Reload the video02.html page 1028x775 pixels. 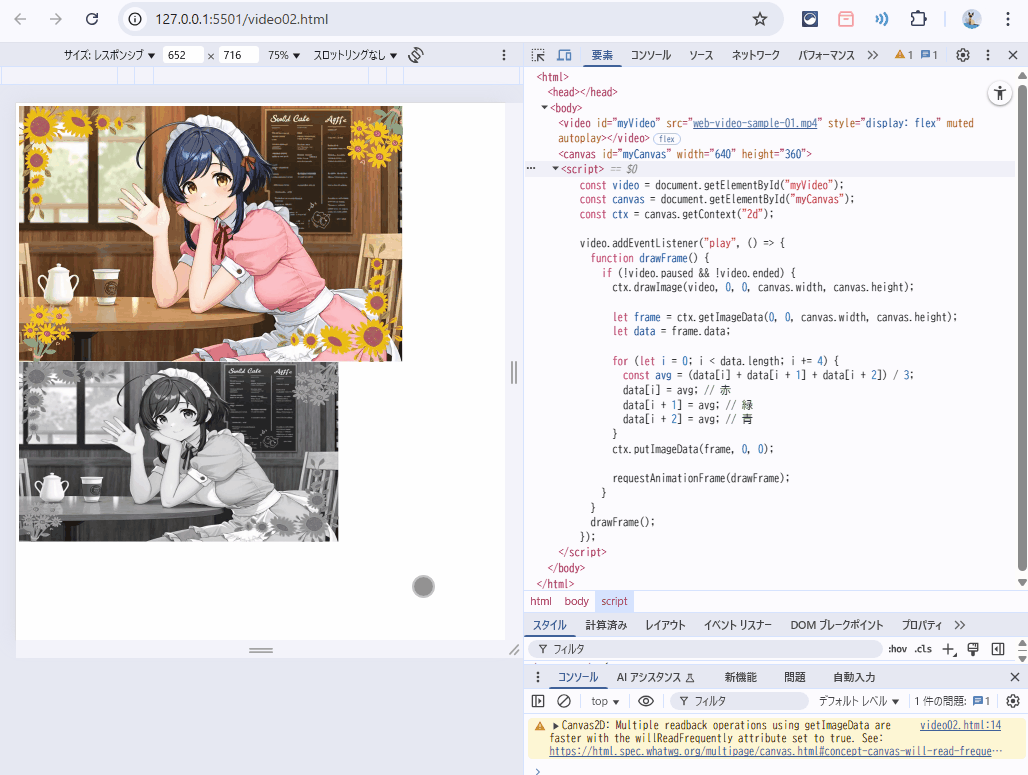point(92,19)
